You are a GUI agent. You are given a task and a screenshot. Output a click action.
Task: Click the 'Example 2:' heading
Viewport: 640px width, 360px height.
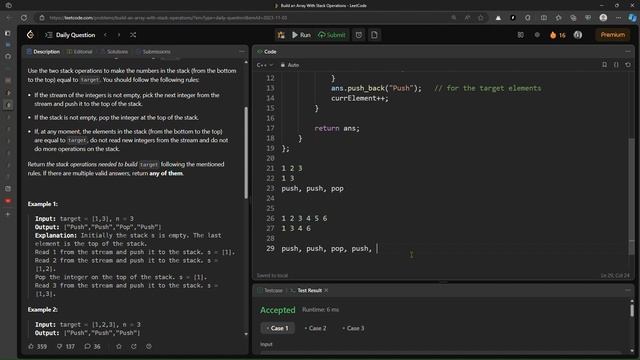click(x=43, y=310)
